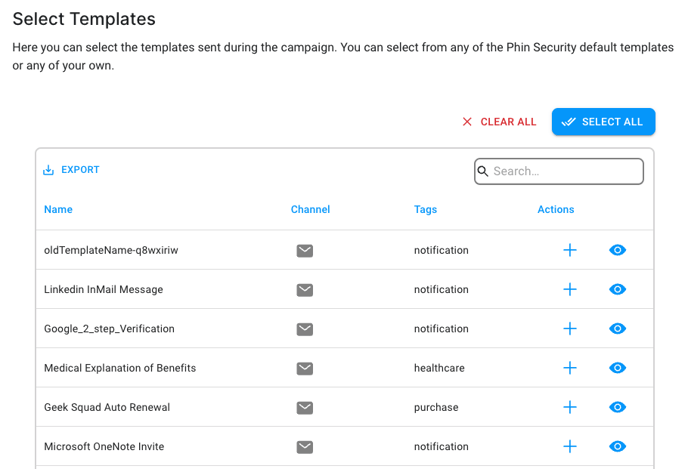Add the oldTemplateName-q8wxiriw template with plus icon
688x469 pixels.
tap(570, 250)
